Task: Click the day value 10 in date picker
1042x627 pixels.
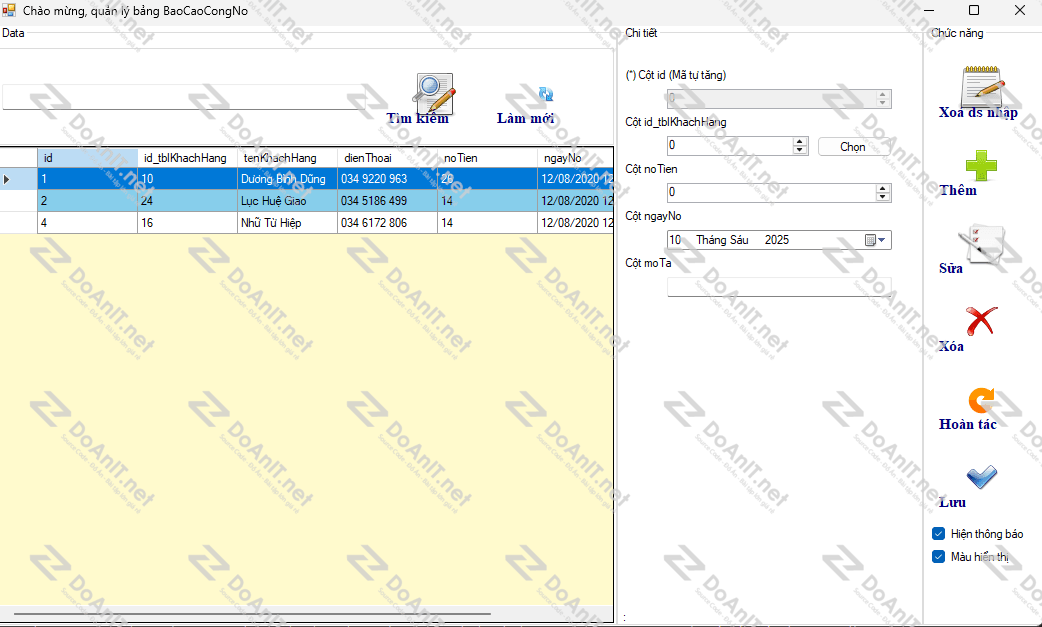Action: pos(675,240)
